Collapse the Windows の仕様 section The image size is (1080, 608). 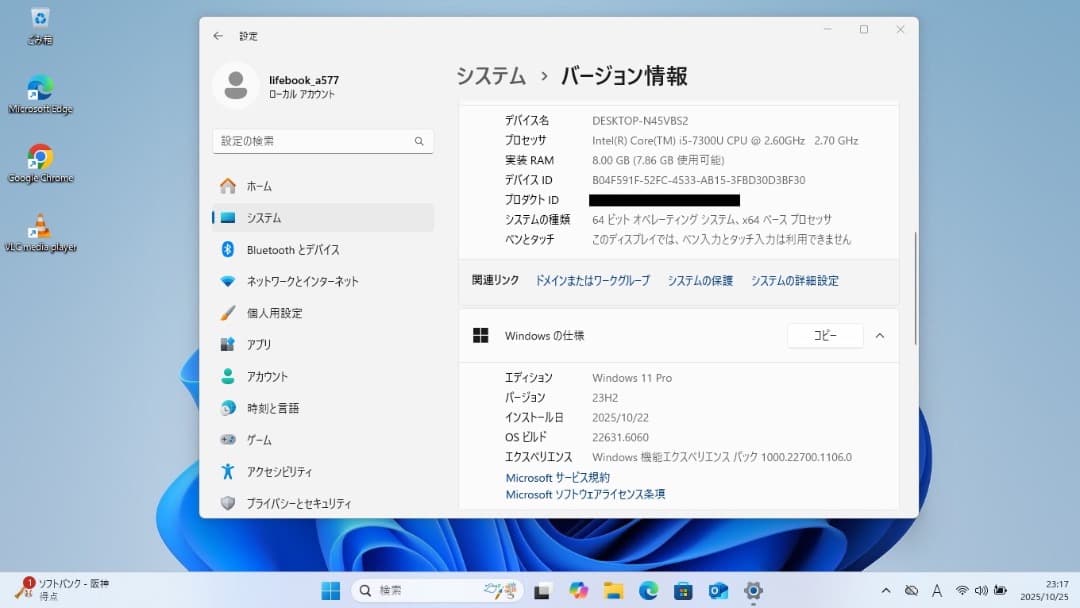[879, 336]
